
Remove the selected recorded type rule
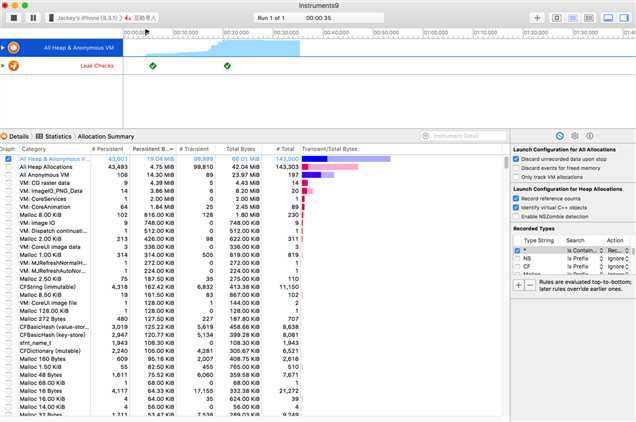[x=530, y=285]
